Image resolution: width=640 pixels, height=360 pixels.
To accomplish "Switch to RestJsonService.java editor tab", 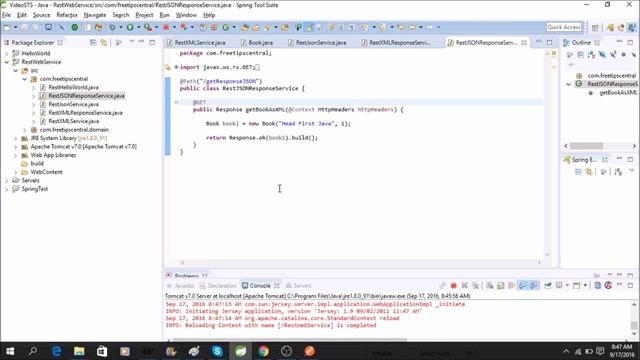I will [x=321, y=42].
